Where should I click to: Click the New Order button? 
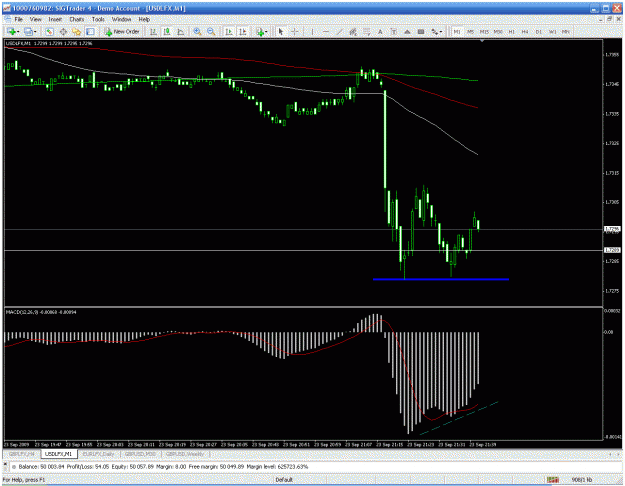coord(122,31)
